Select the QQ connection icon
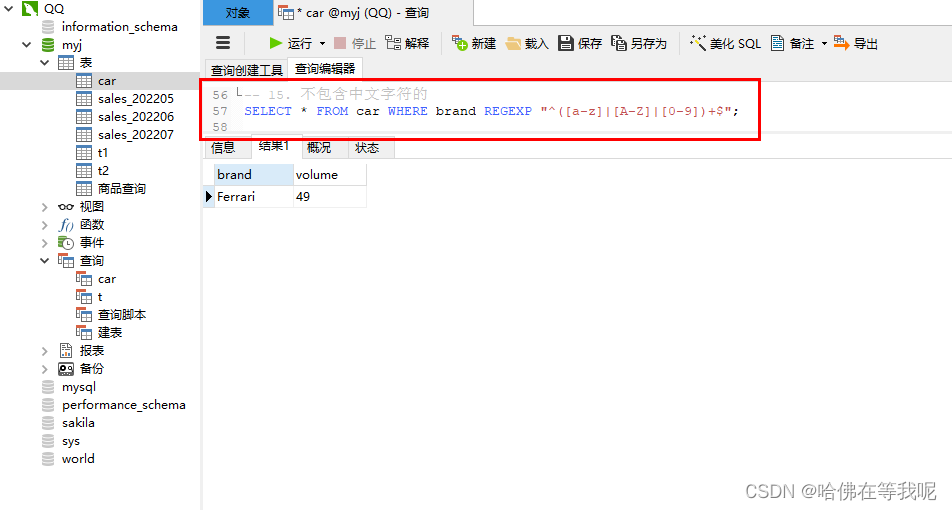Image resolution: width=952 pixels, height=510 pixels. tap(30, 8)
